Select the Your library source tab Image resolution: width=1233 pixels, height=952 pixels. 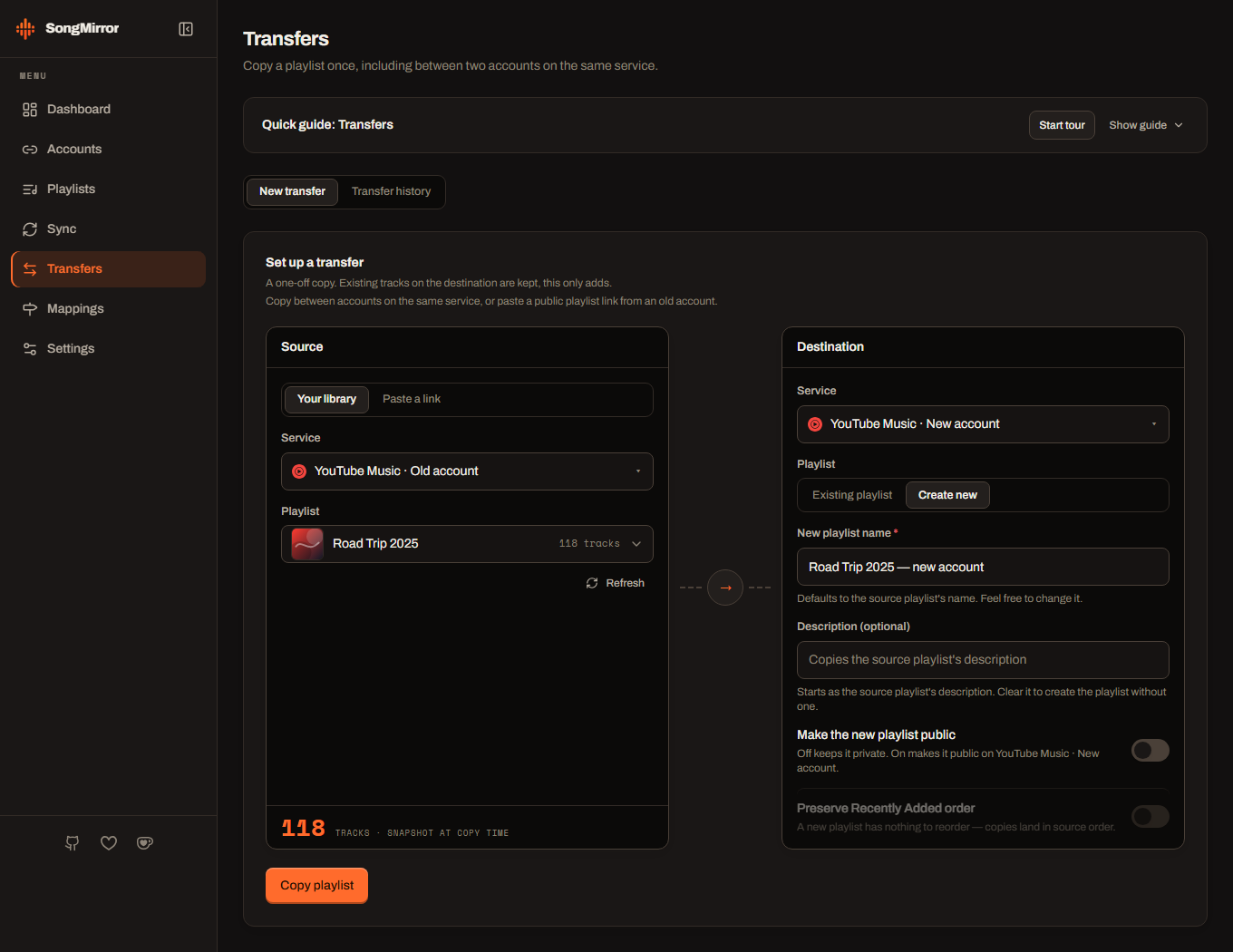click(x=326, y=399)
